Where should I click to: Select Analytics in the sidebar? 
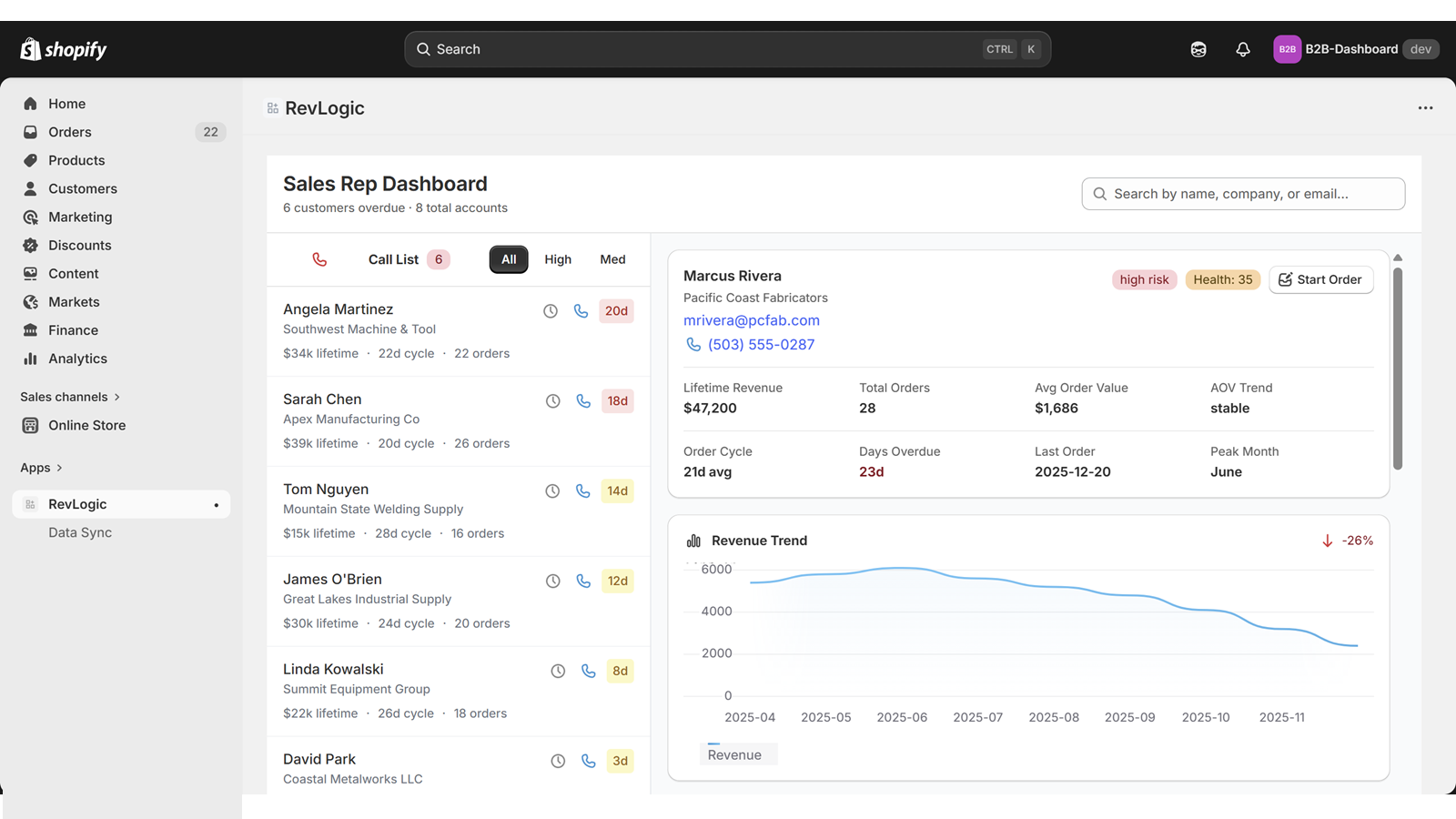click(x=76, y=359)
